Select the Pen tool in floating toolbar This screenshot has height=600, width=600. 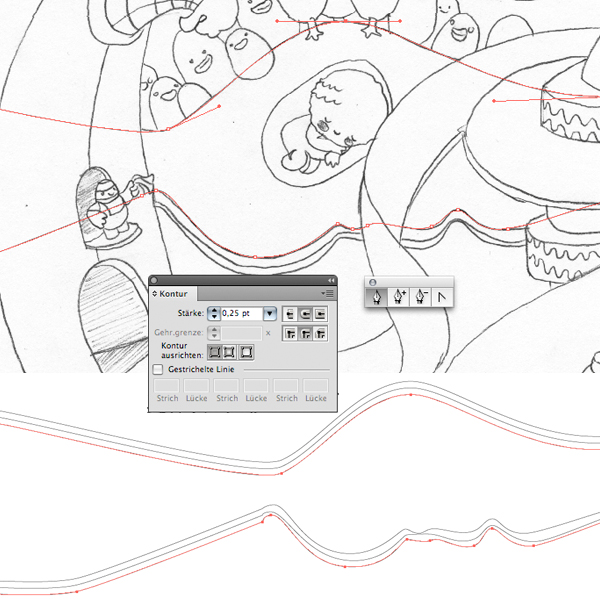click(x=377, y=297)
